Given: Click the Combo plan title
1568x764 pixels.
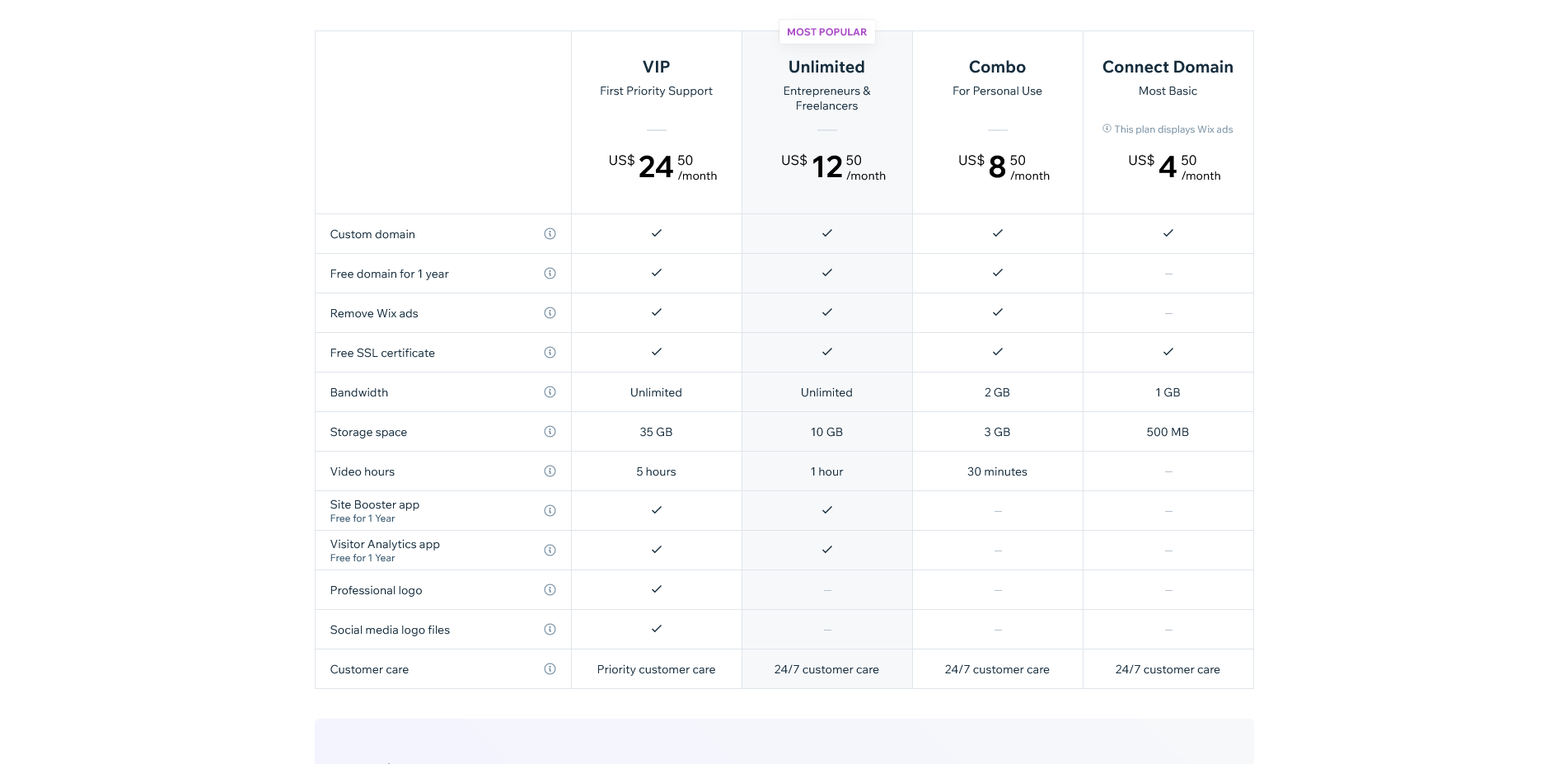Looking at the screenshot, I should pyautogui.click(x=997, y=67).
